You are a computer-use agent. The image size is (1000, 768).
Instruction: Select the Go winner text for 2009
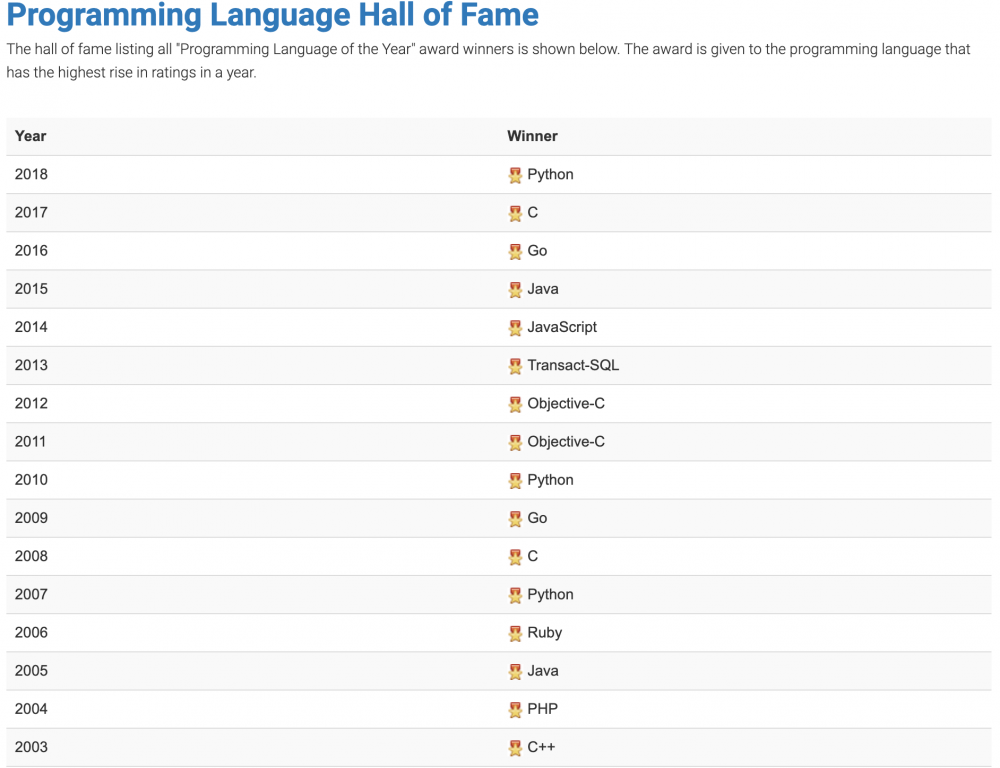coord(537,519)
